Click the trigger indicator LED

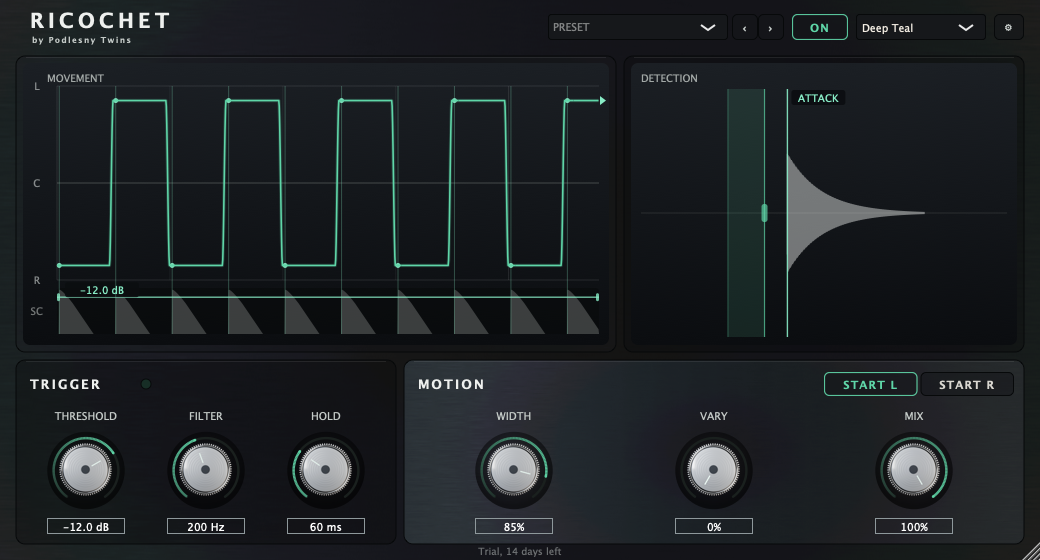click(146, 384)
